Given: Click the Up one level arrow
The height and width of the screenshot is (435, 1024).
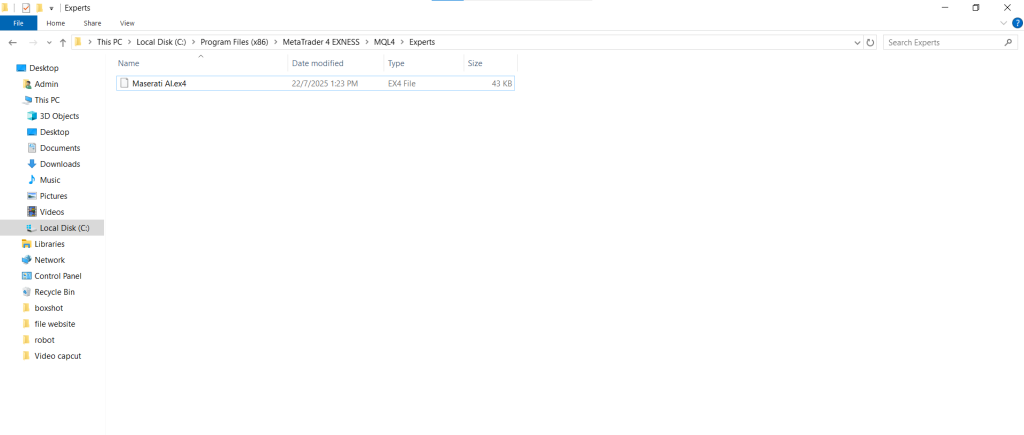Looking at the screenshot, I should coord(63,43).
